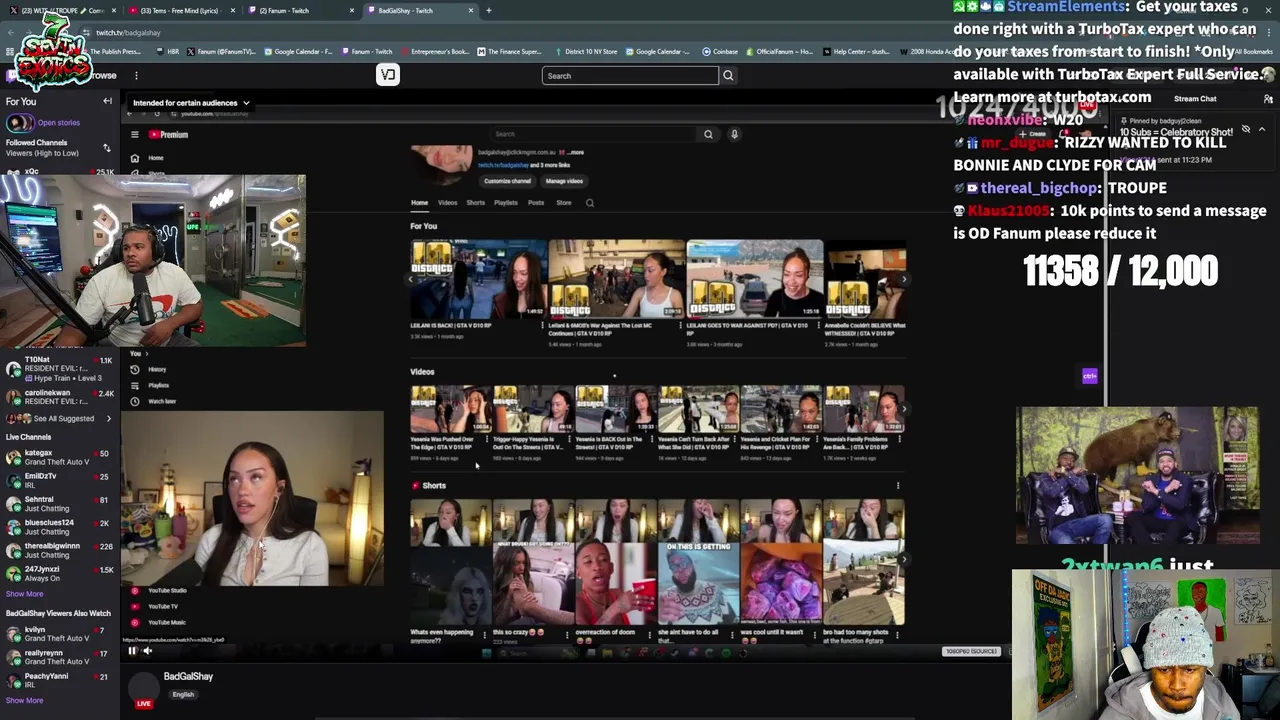Open BadGalShay LIVE channel avatar
Viewport: 1280px width, 720px height.
click(144, 688)
